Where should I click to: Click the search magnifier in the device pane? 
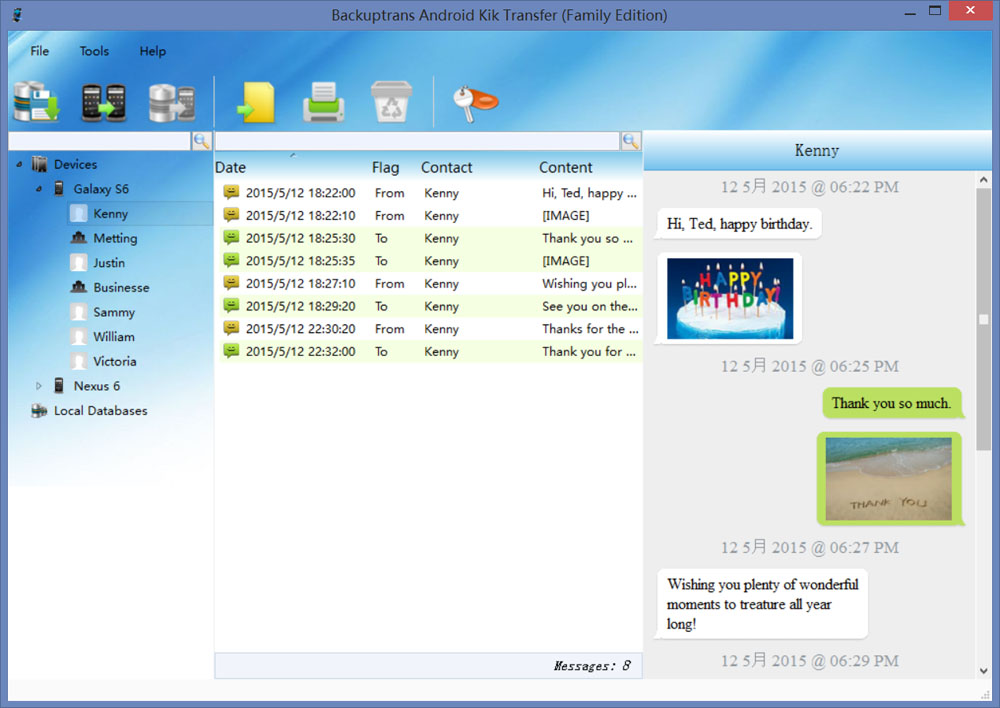(x=202, y=141)
